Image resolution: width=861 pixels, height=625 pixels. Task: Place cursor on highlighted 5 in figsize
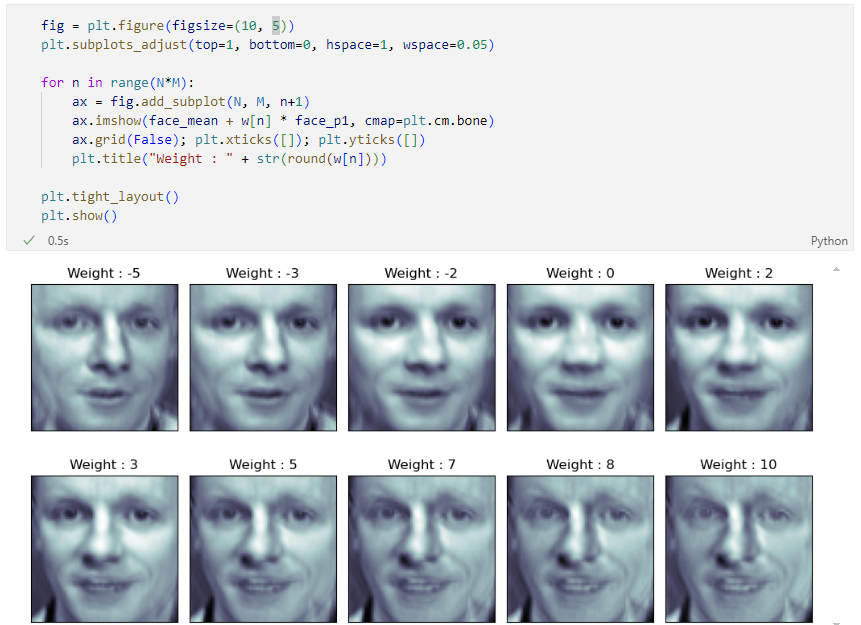(276, 26)
